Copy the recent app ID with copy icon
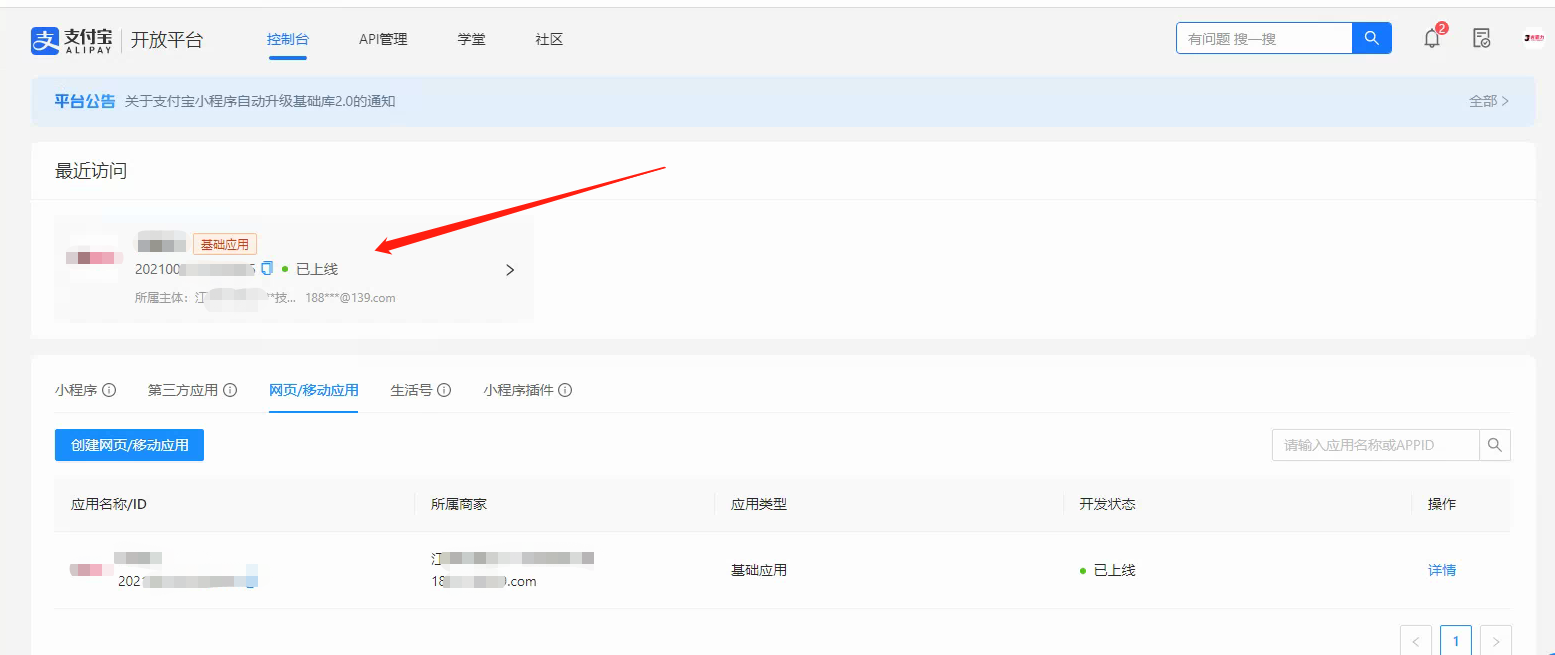This screenshot has height=655, width=1555. [267, 268]
